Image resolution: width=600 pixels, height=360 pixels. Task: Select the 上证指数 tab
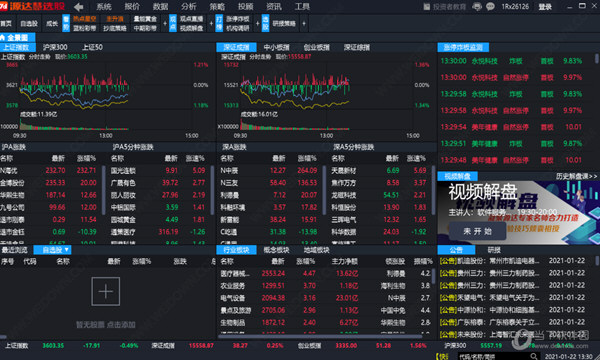(x=17, y=47)
